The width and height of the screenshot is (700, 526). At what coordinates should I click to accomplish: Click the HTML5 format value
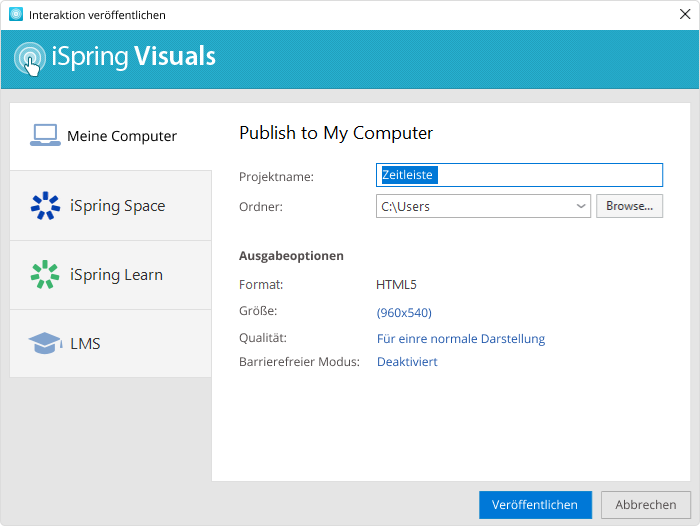point(396,285)
